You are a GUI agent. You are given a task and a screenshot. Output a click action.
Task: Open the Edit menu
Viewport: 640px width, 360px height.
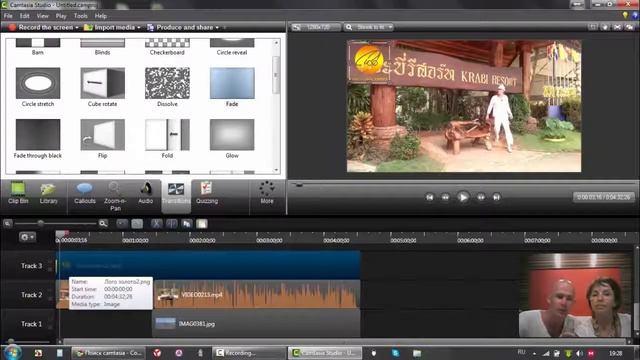[24, 16]
